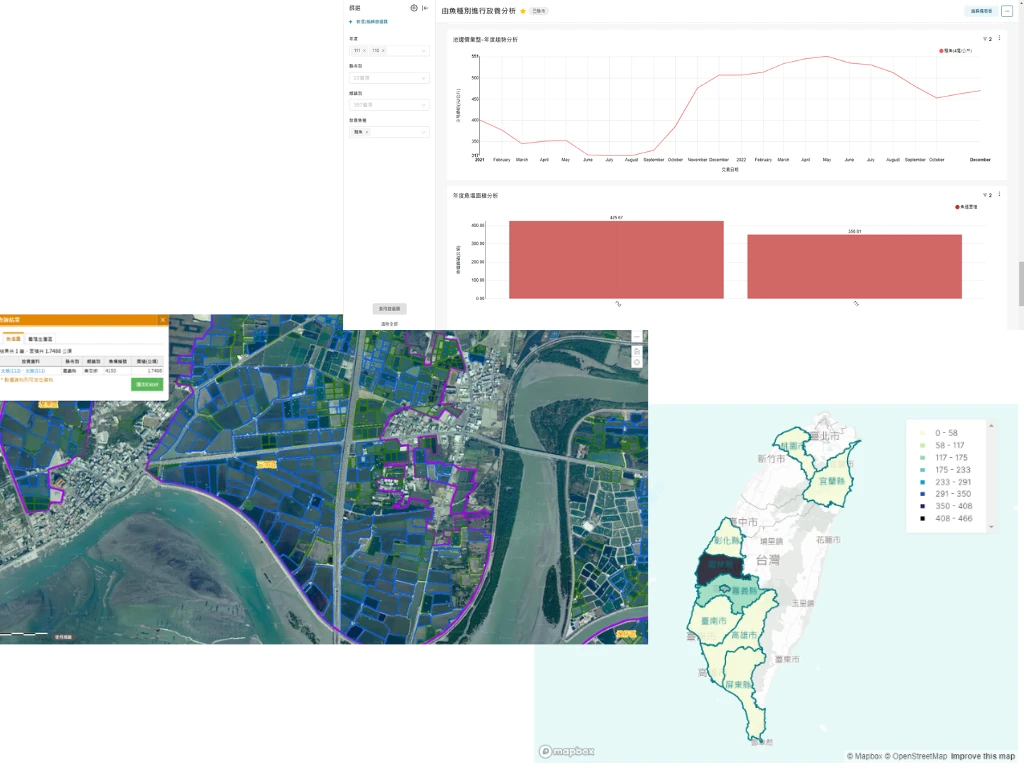Toggle the bar chart legend series
The image size is (1024, 768).
(x=958, y=207)
